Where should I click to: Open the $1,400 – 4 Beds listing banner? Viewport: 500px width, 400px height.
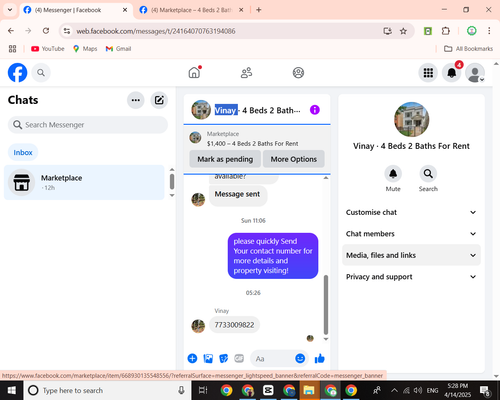coord(257,139)
